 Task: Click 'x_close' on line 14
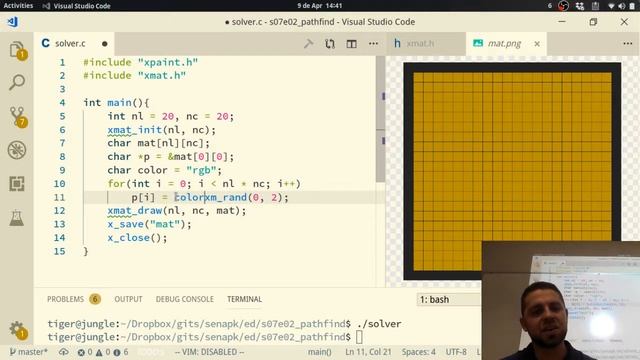pyautogui.click(x=129, y=238)
